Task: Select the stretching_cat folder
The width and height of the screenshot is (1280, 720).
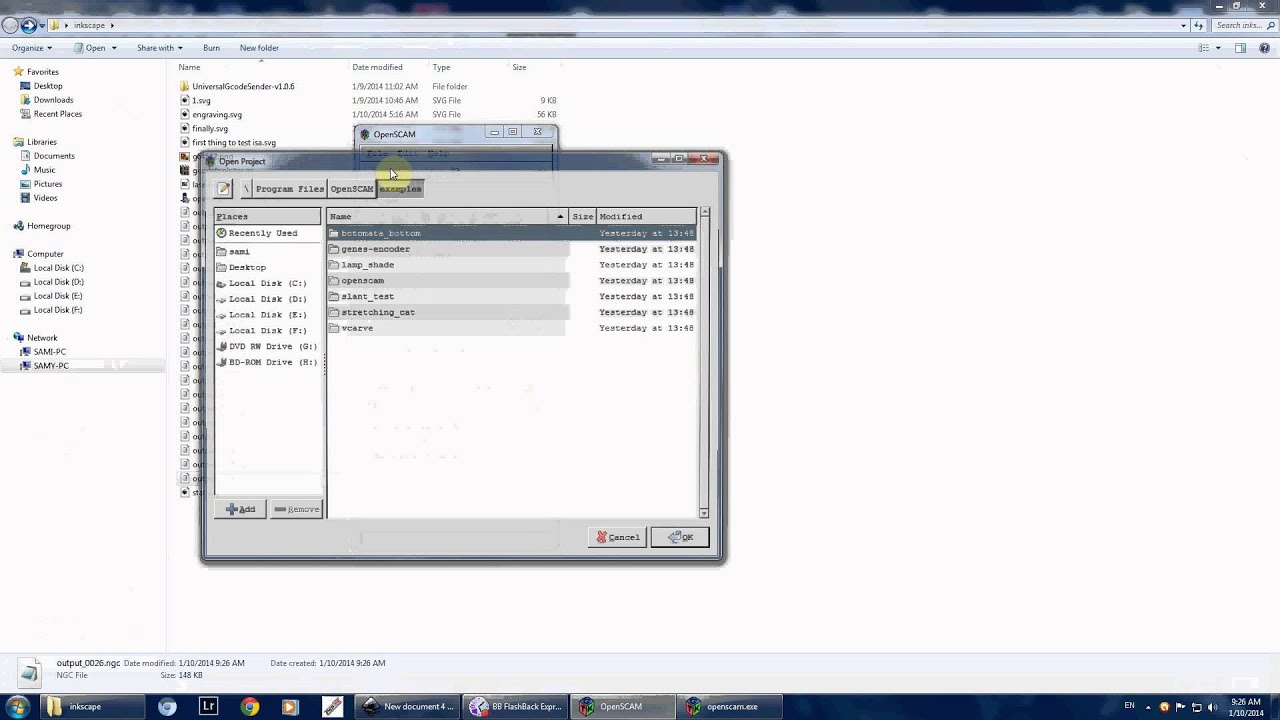Action: coord(511,312)
